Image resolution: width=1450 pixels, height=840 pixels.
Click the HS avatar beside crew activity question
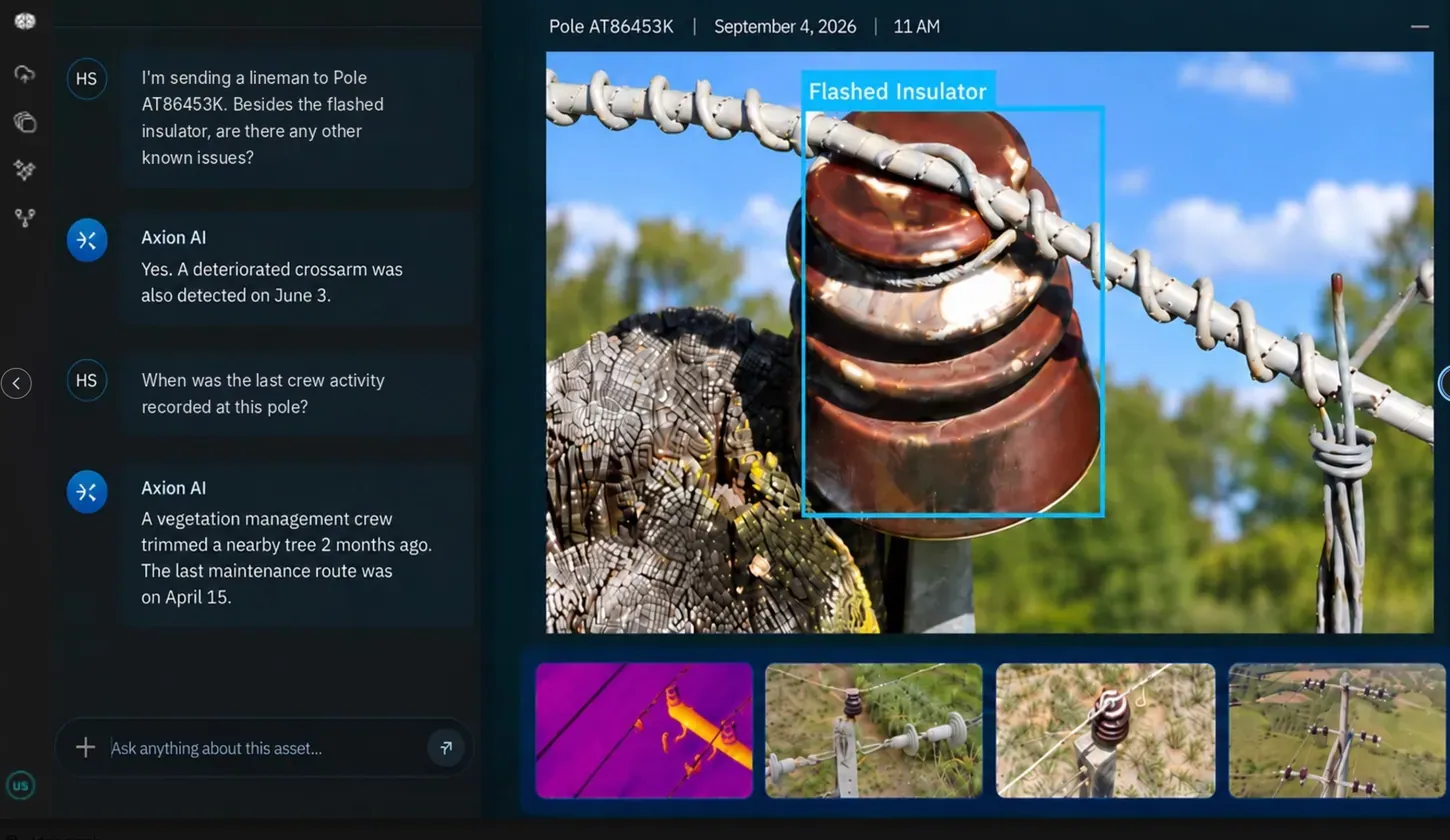coord(87,380)
